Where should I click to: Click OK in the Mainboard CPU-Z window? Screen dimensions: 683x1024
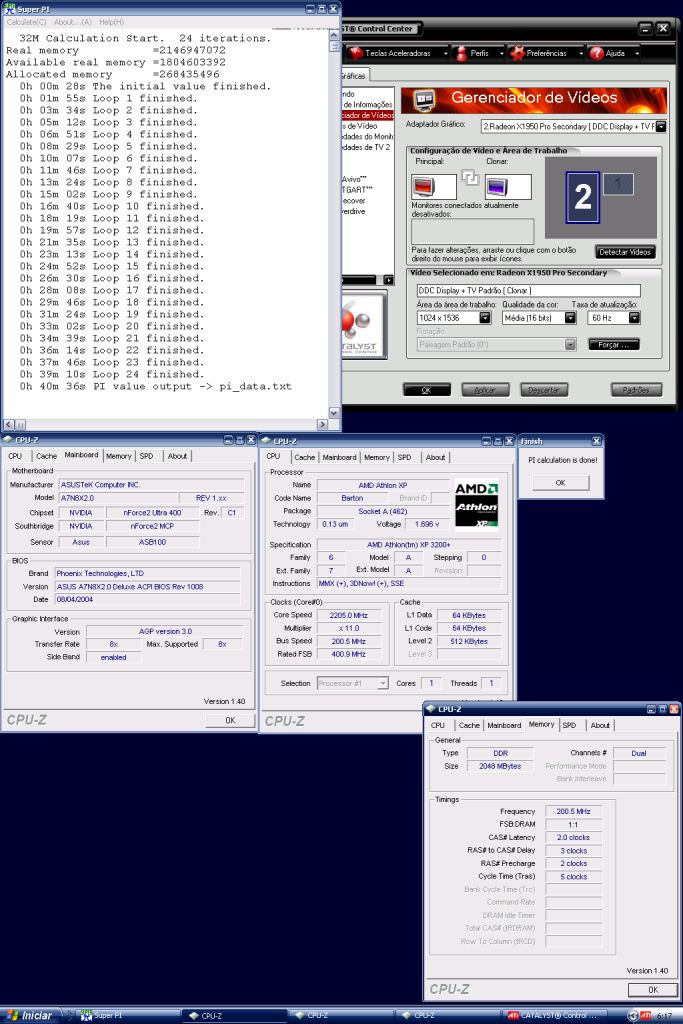(x=230, y=720)
